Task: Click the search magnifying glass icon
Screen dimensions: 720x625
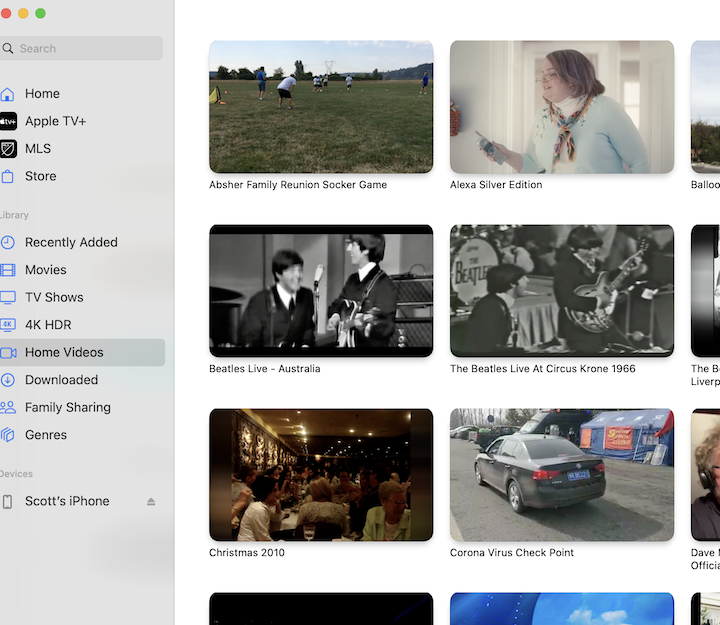Action: coord(8,48)
